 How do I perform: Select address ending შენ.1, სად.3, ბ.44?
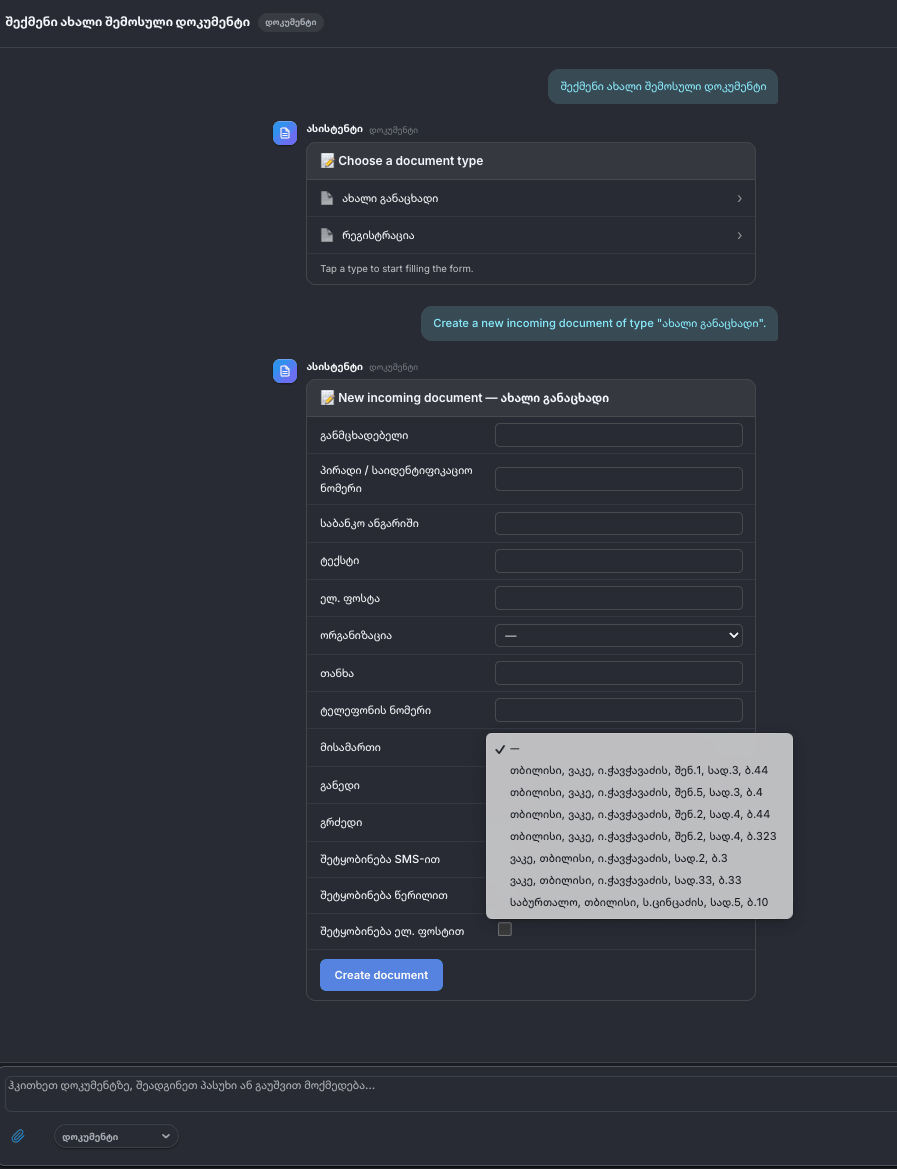pyautogui.click(x=639, y=770)
